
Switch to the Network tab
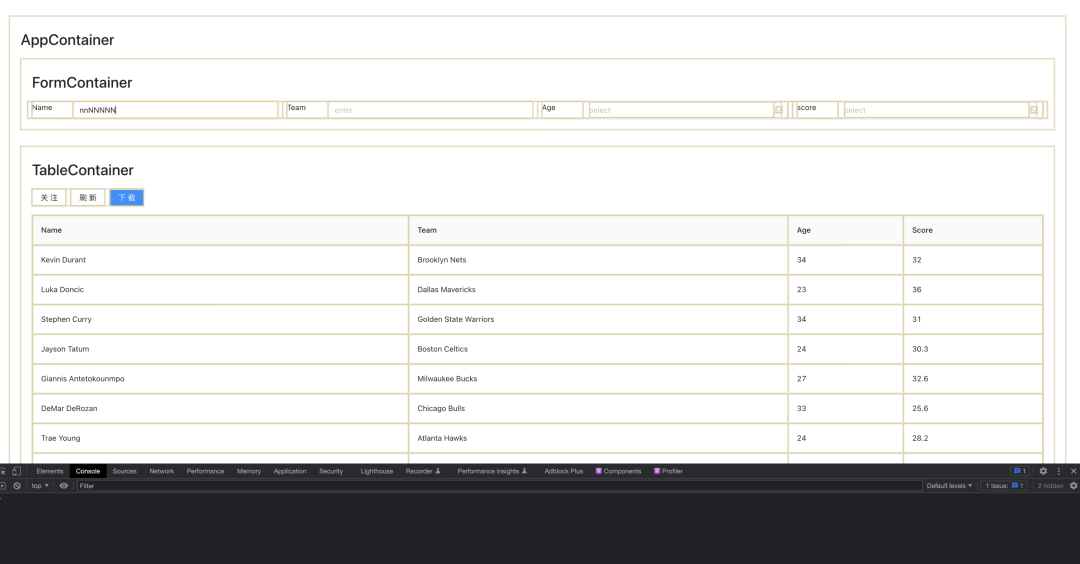(162, 471)
